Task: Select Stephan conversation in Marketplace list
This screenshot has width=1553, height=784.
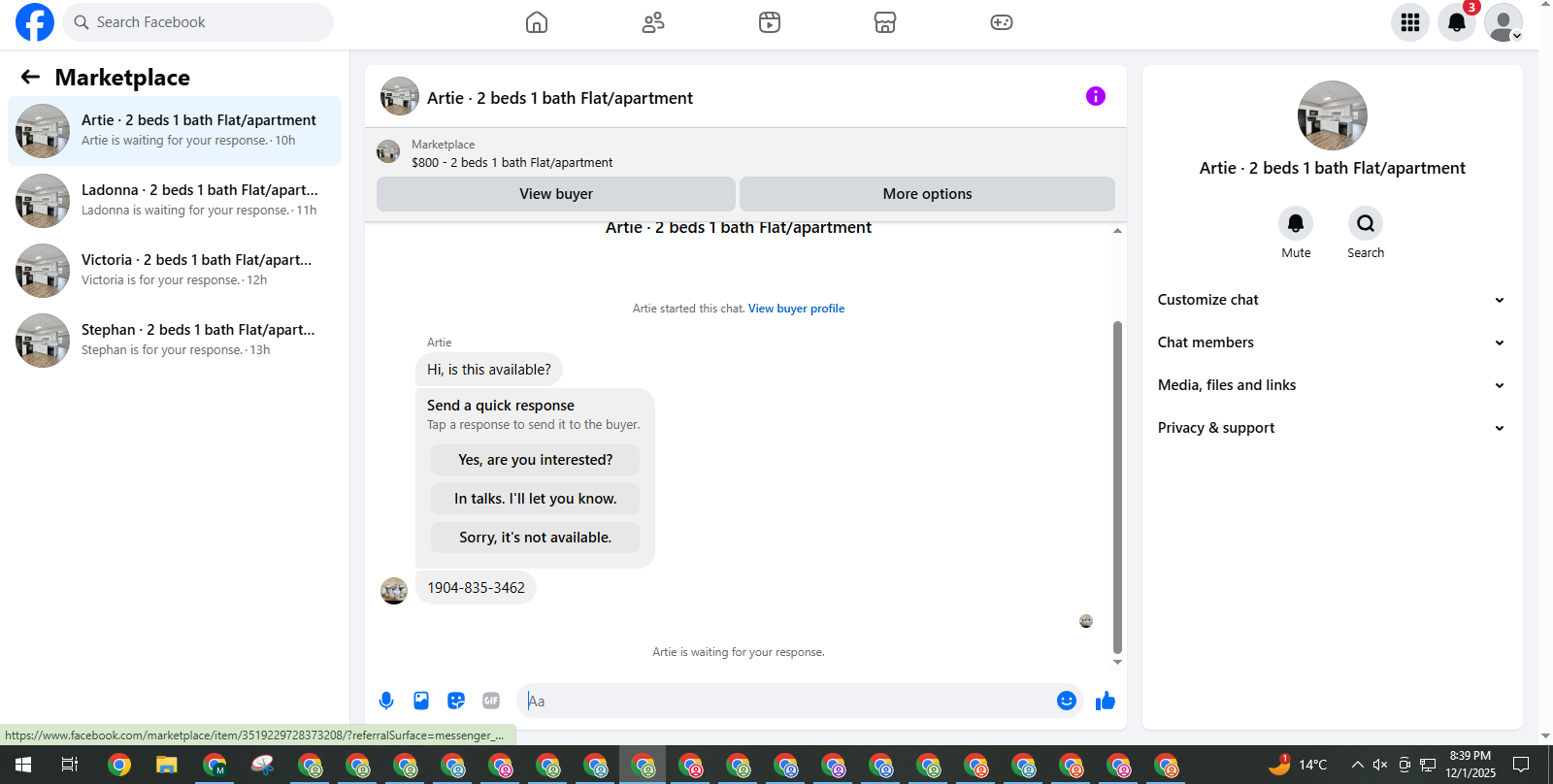Action: click(175, 341)
